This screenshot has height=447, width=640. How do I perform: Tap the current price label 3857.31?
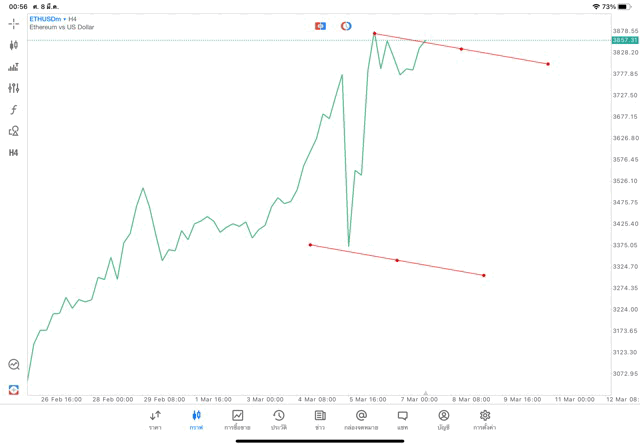tap(625, 40)
